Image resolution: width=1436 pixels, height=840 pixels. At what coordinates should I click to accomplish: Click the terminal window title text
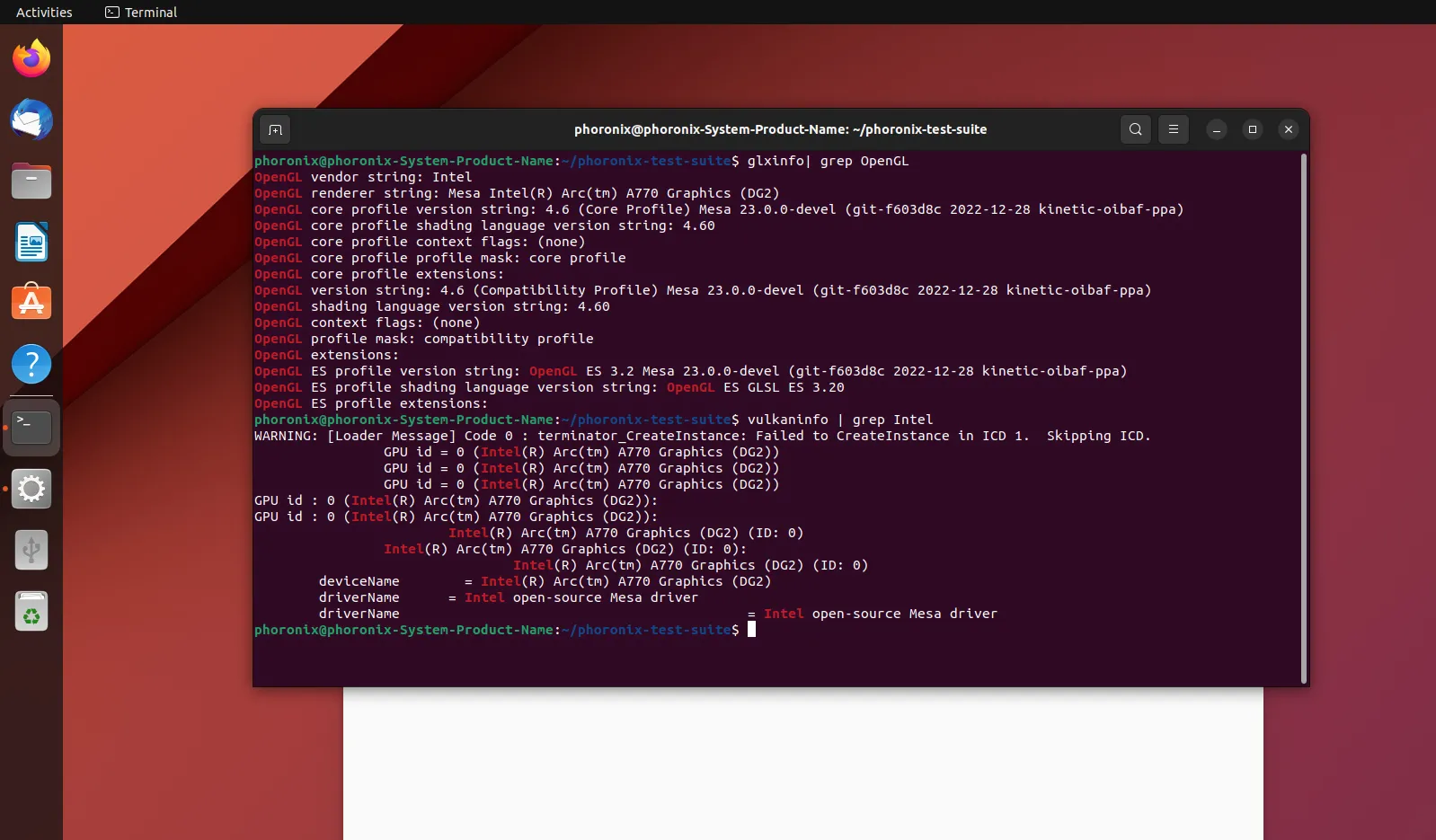[780, 129]
